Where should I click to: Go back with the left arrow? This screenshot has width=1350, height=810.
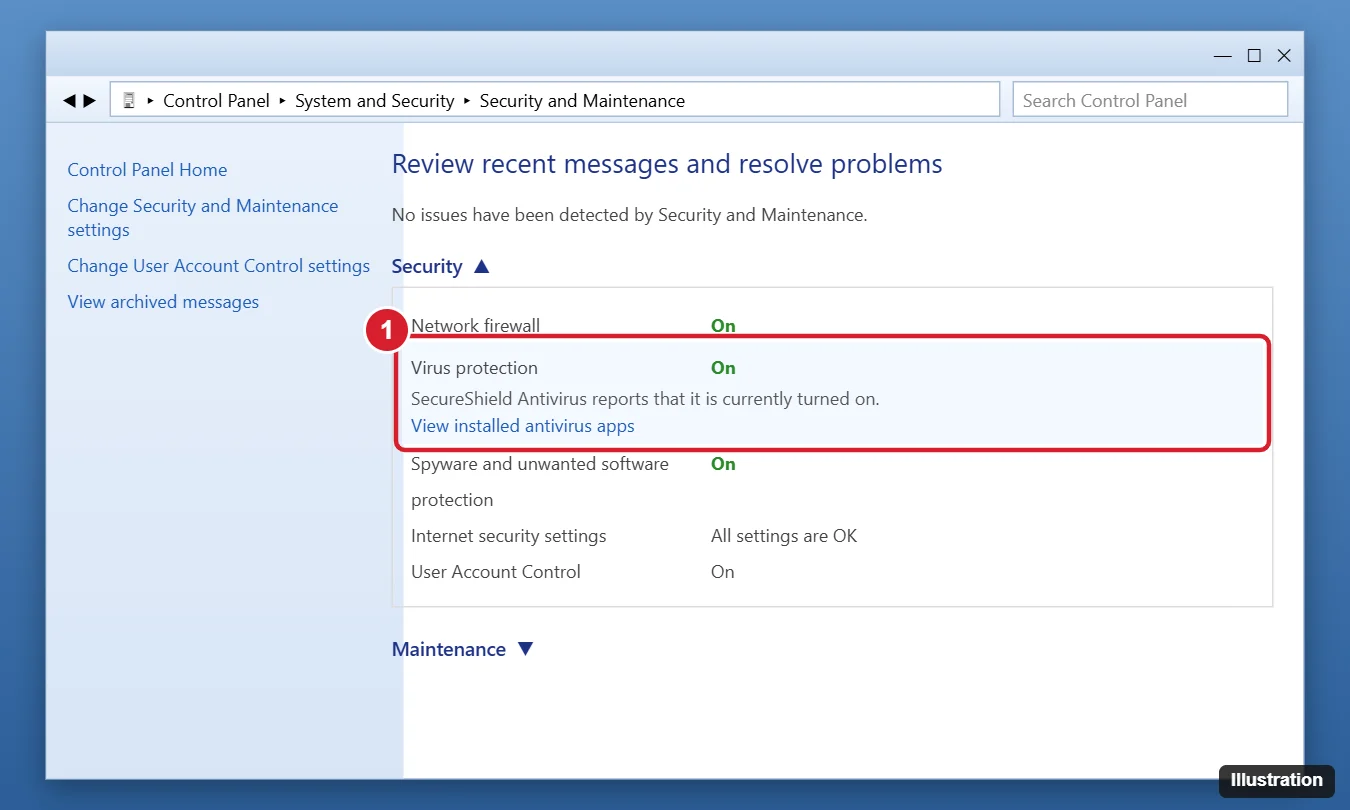pyautogui.click(x=69, y=101)
